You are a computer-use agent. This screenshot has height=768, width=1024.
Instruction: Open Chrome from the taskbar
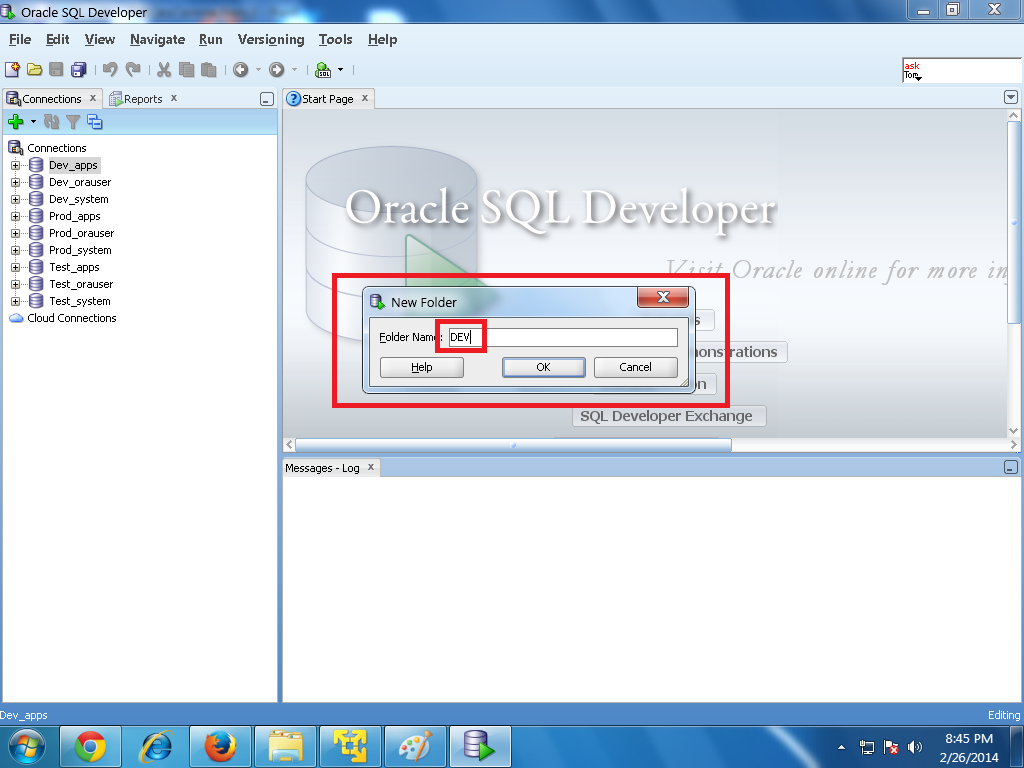(x=90, y=746)
